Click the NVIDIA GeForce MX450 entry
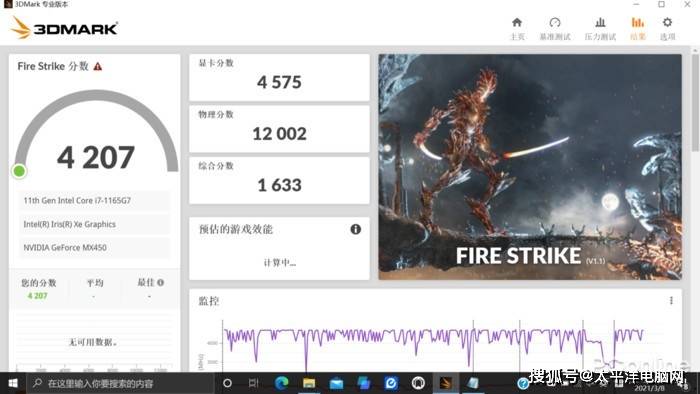This screenshot has height=394, width=700. tap(94, 248)
